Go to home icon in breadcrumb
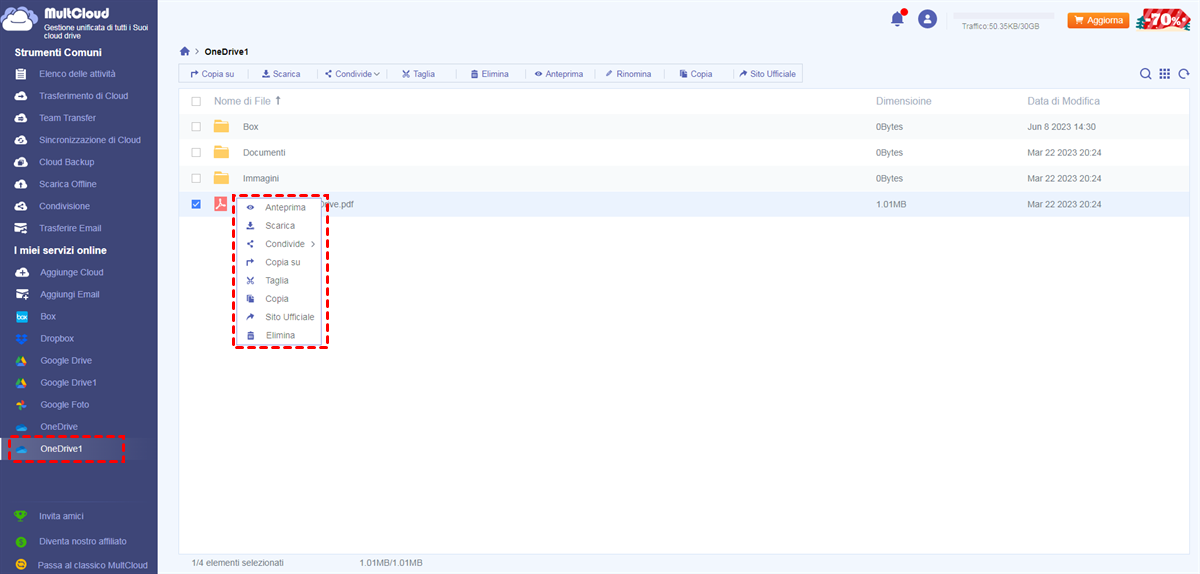This screenshot has height=574, width=1200. tap(184, 51)
